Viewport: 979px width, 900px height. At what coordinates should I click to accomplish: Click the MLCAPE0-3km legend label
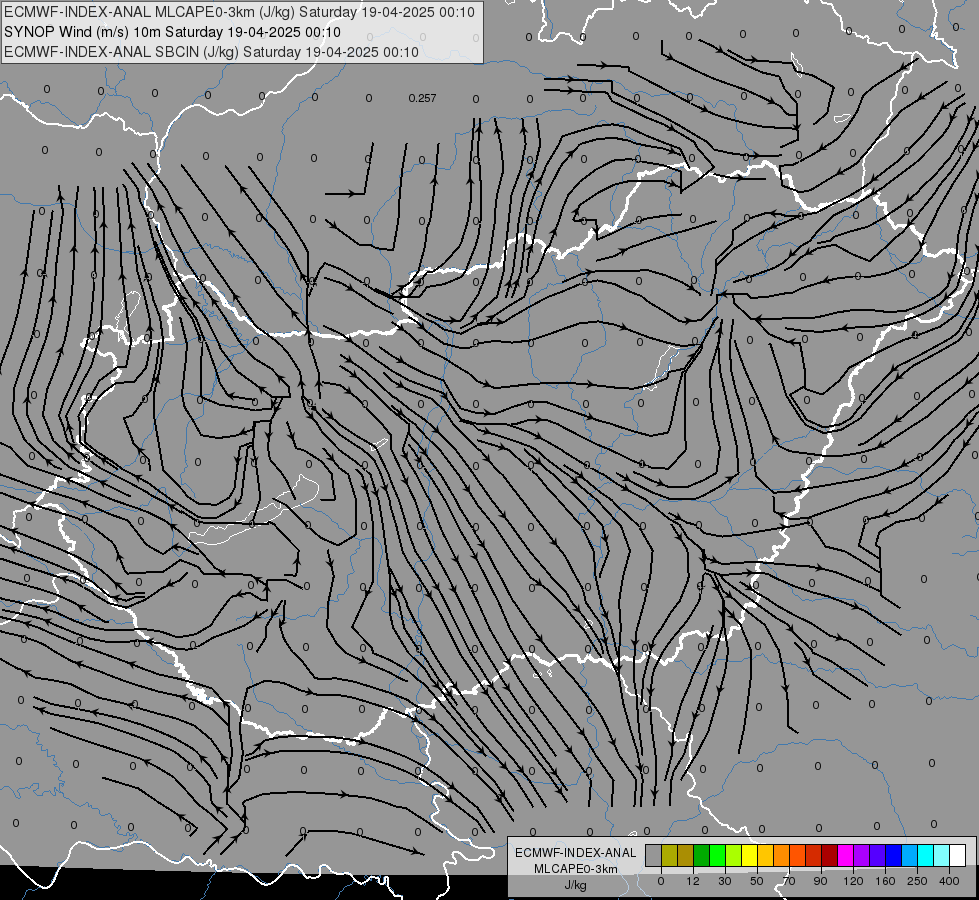click(576, 869)
